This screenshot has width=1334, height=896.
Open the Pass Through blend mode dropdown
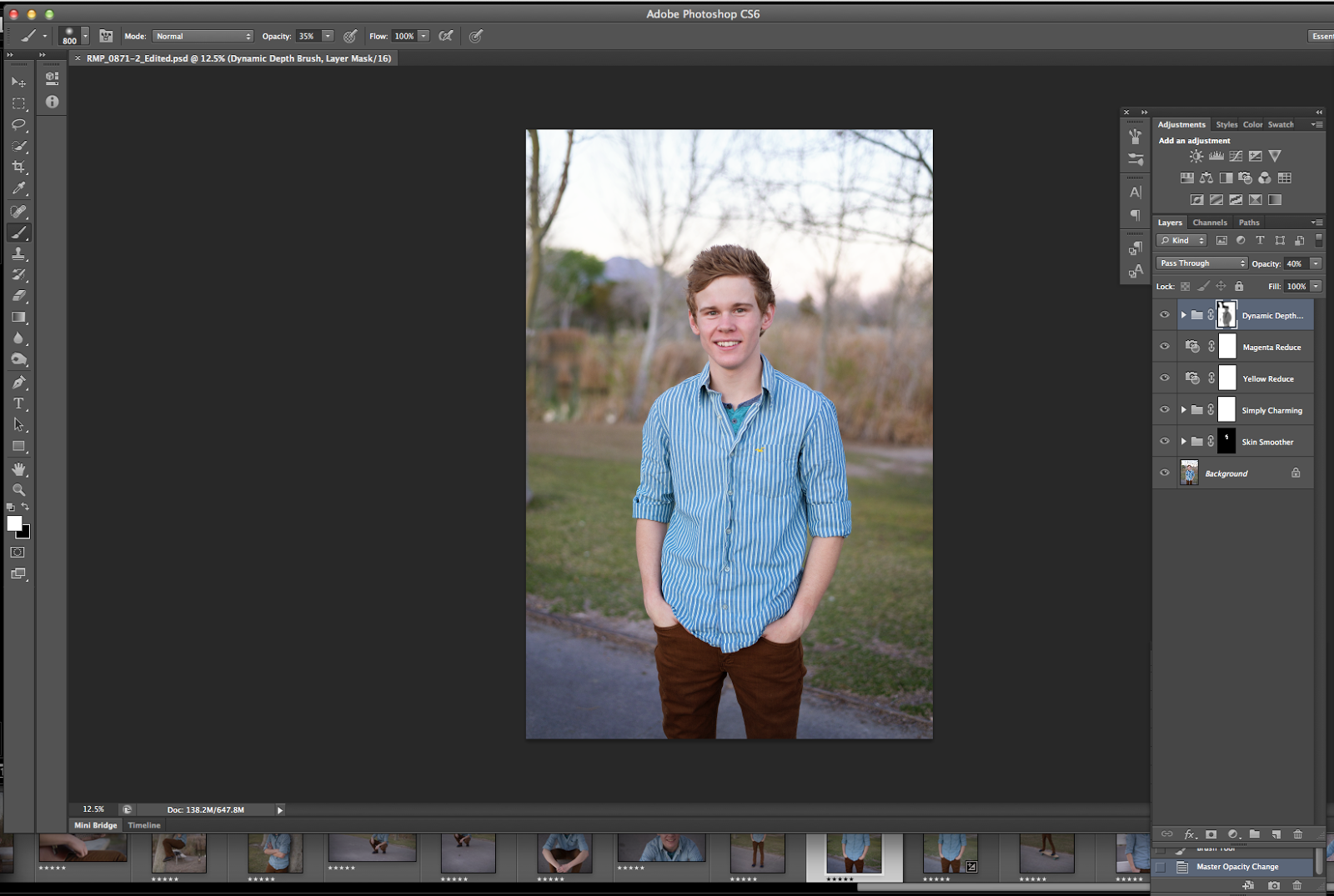(1201, 263)
